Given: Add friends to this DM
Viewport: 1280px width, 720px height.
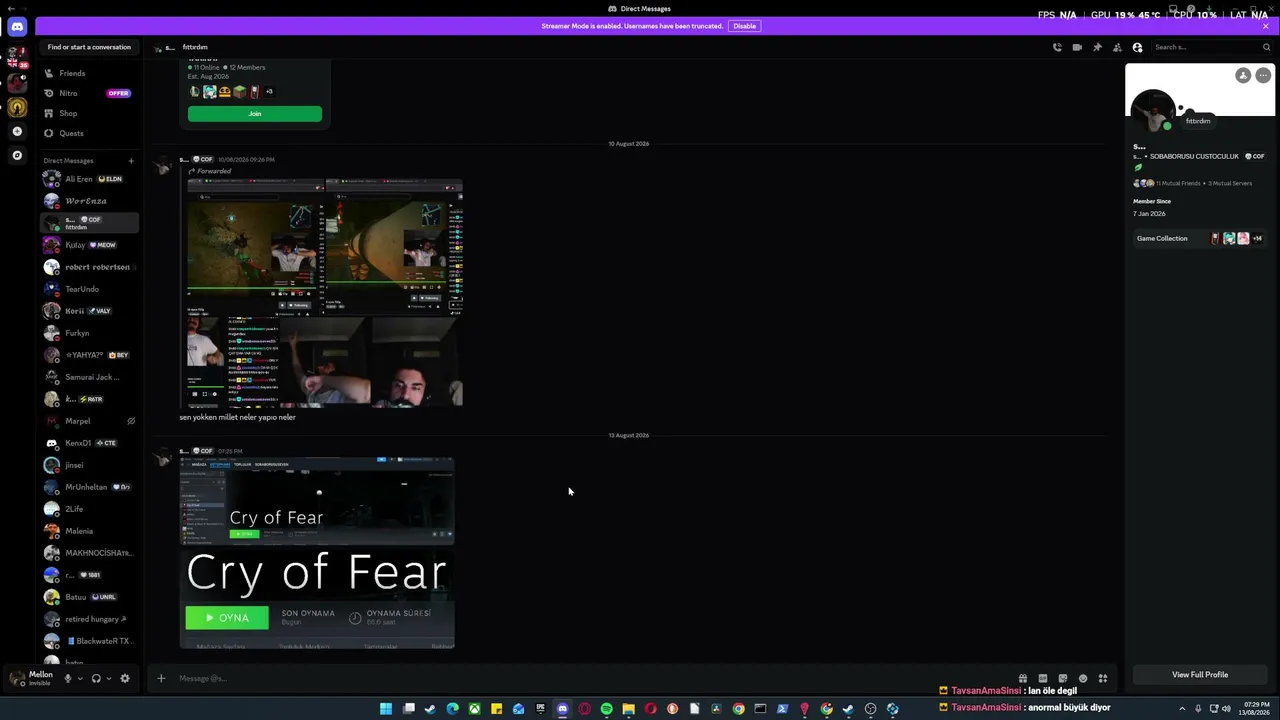Looking at the screenshot, I should tap(1117, 47).
